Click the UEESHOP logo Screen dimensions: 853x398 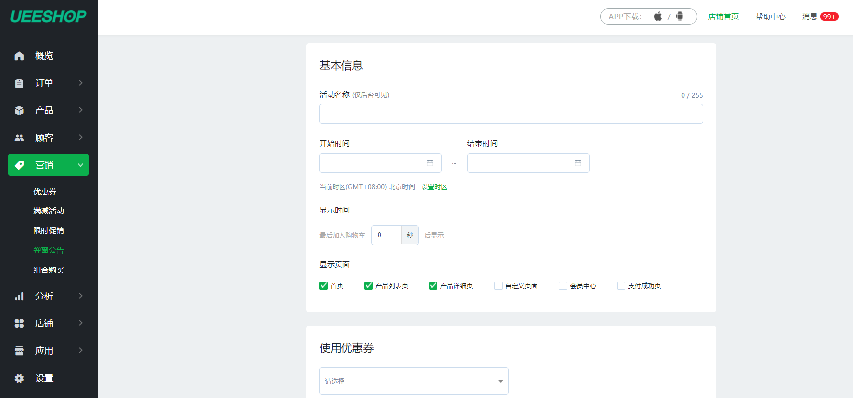[48, 16]
